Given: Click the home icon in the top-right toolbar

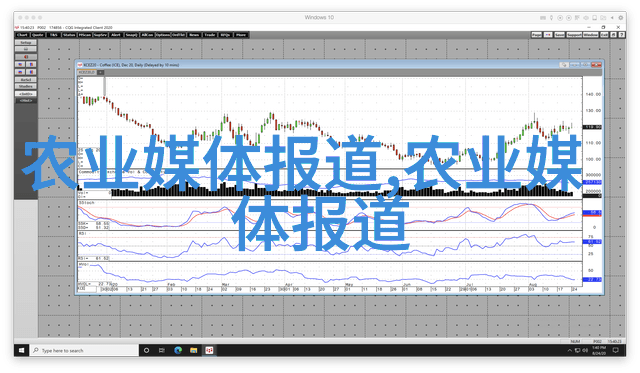Looking at the screenshot, I should tap(613, 35).
